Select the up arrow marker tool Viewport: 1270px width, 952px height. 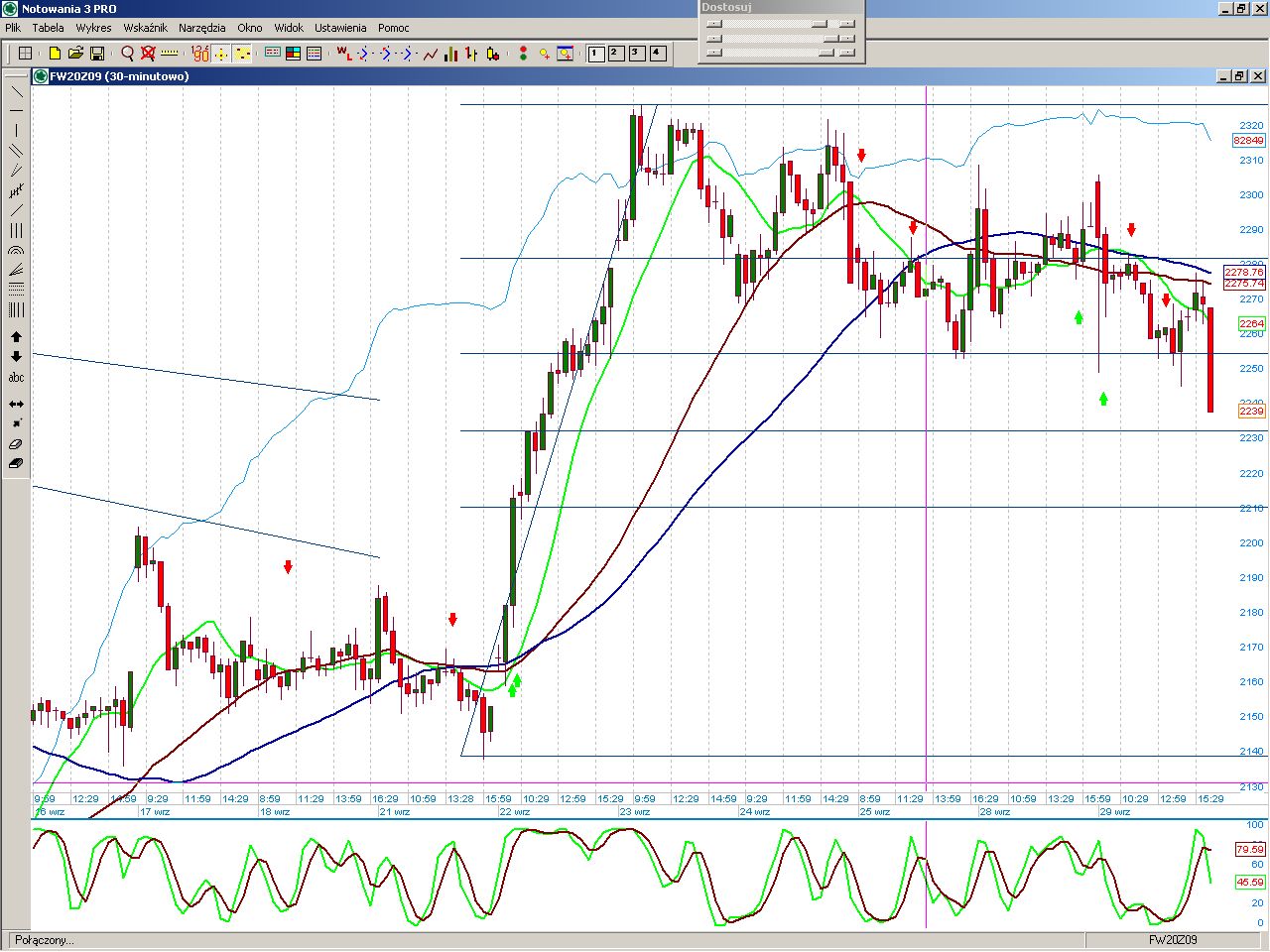[x=16, y=337]
